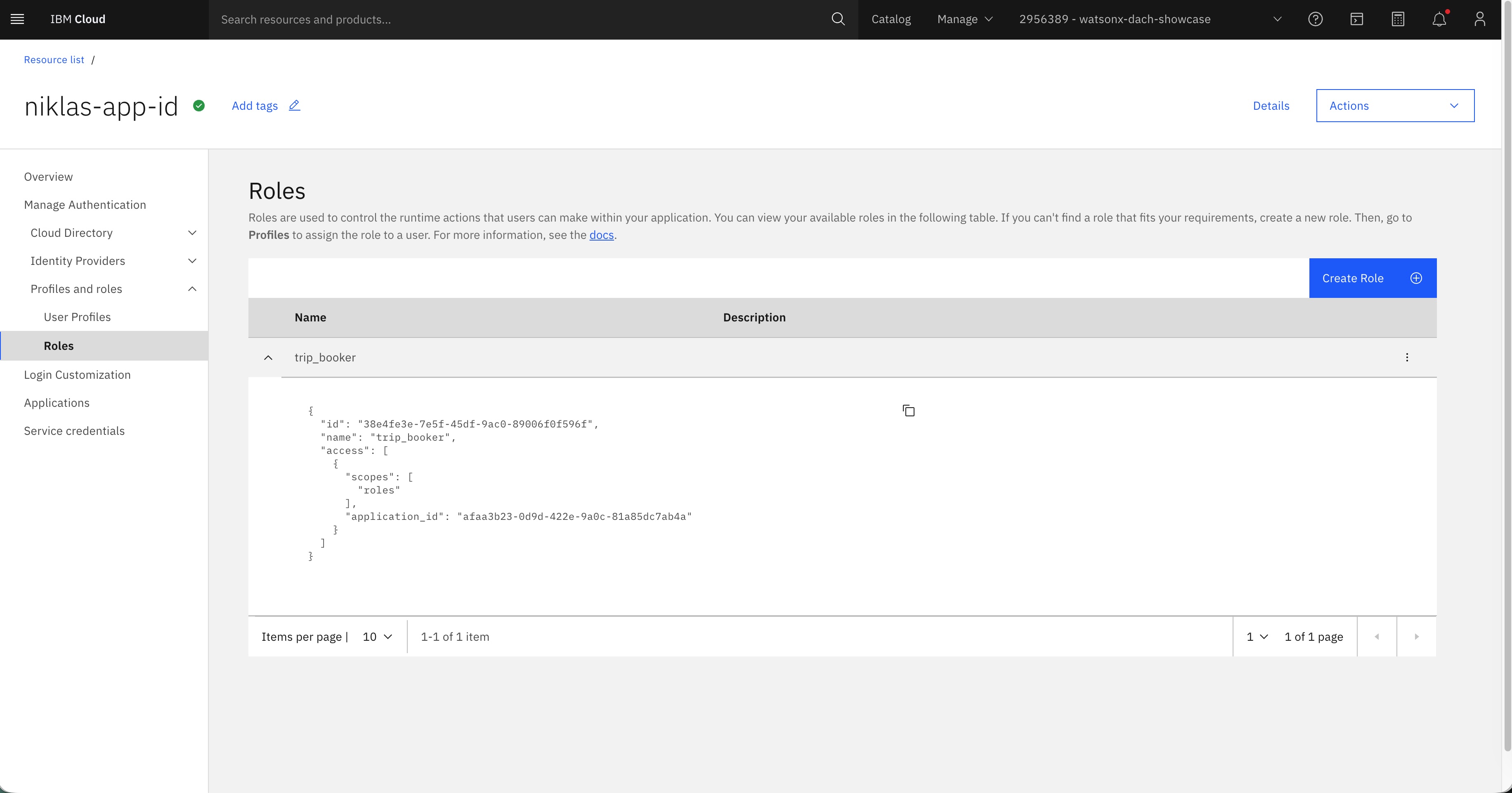Click the Create Role button

1372,278
